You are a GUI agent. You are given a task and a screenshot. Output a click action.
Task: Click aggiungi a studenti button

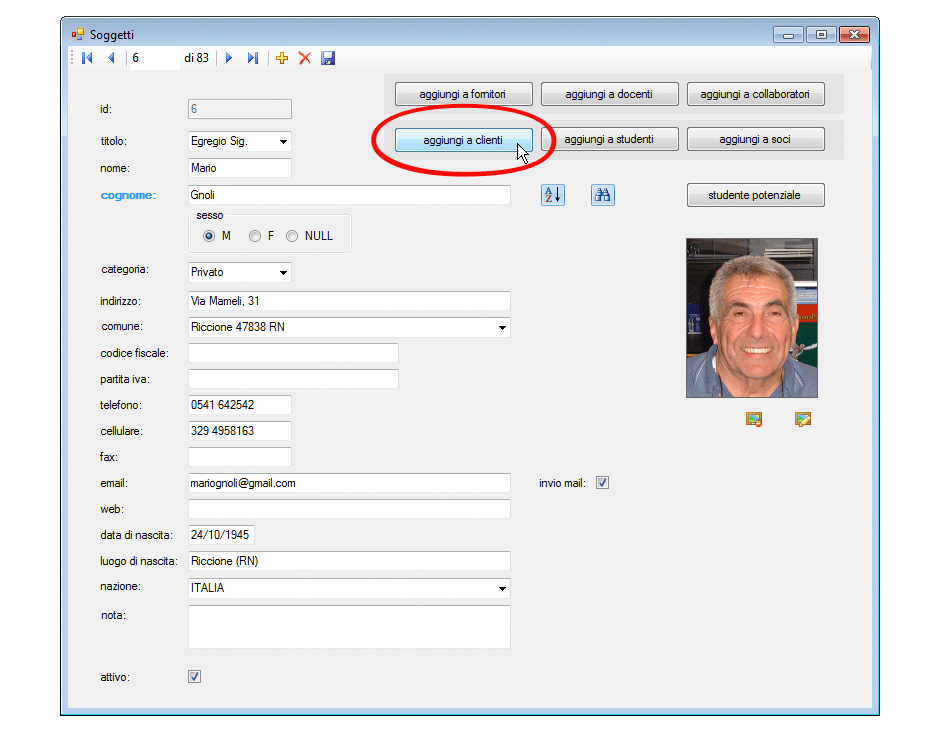tap(610, 139)
